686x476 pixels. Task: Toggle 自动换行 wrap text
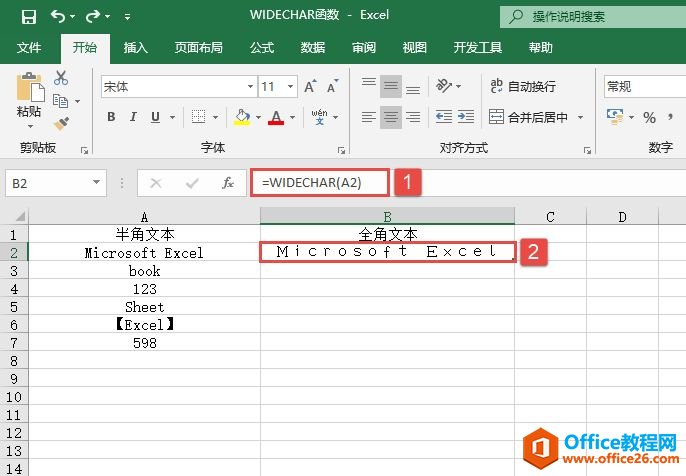[523, 86]
